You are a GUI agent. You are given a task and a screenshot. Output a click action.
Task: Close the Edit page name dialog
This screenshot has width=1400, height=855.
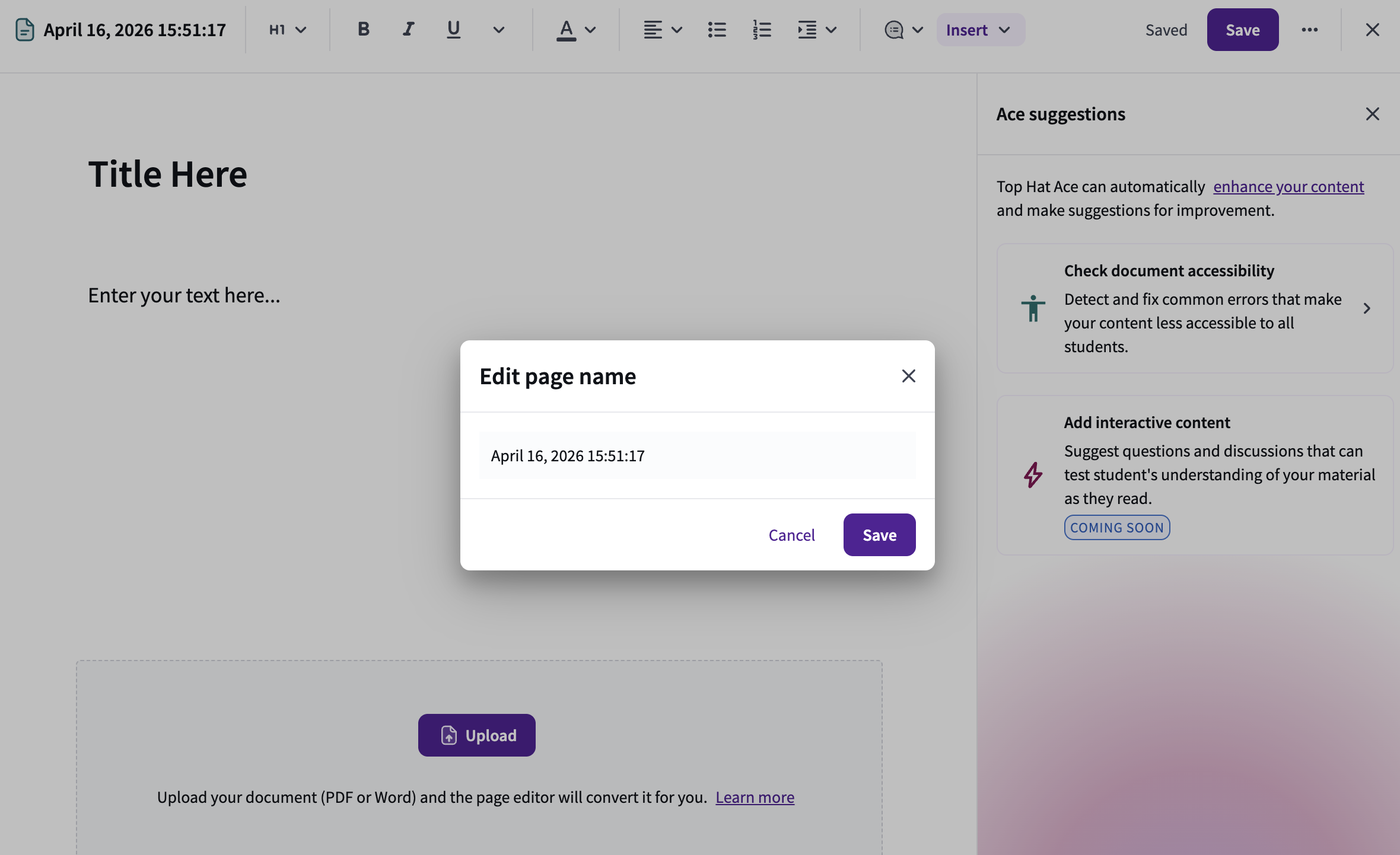click(x=908, y=376)
